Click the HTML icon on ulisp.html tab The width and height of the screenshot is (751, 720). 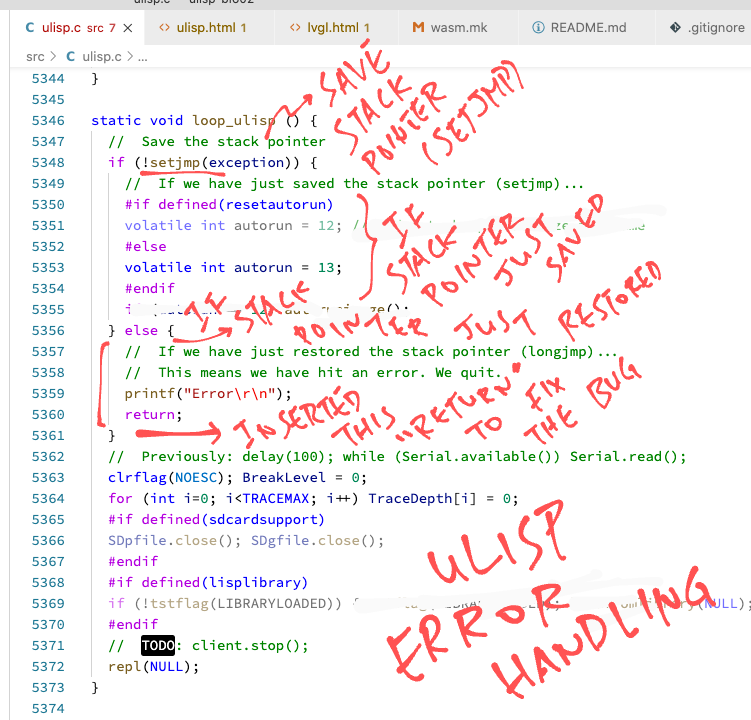[165, 28]
